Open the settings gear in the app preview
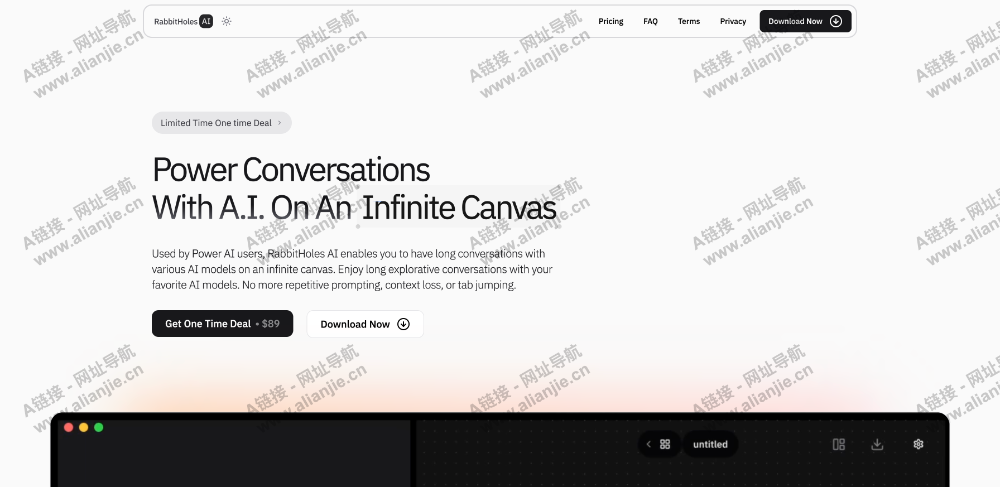The height and width of the screenshot is (487, 1000). click(x=918, y=444)
